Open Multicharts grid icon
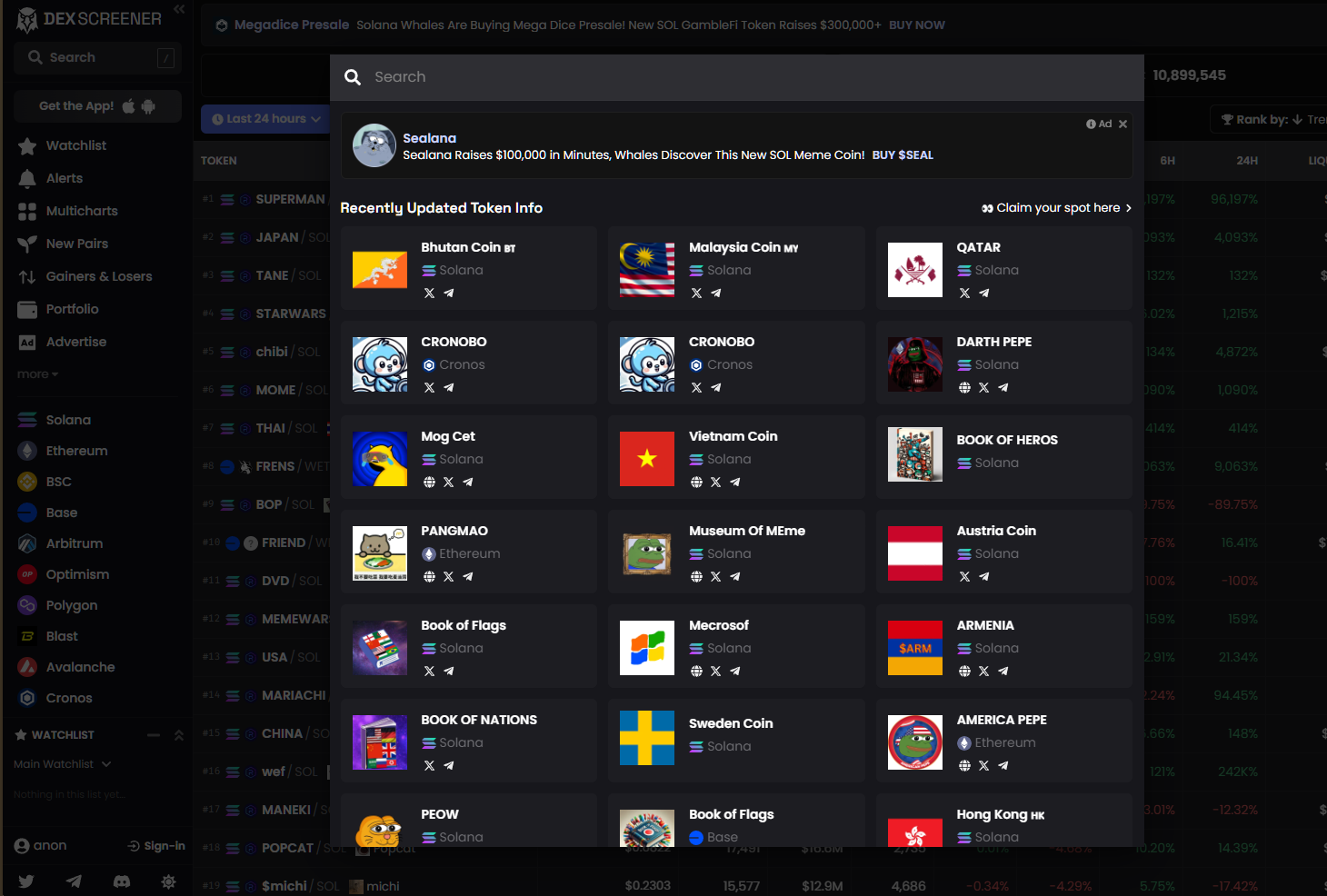 pos(27,211)
